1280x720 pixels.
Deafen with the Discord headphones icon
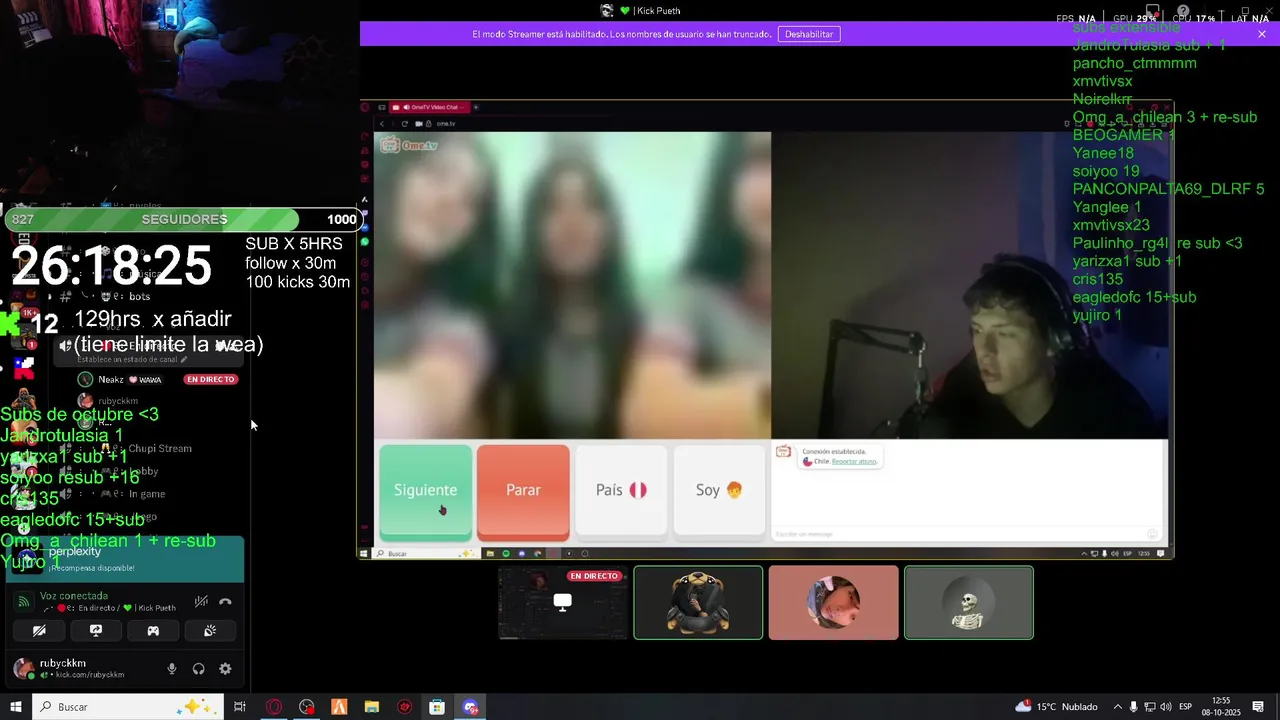coord(198,669)
